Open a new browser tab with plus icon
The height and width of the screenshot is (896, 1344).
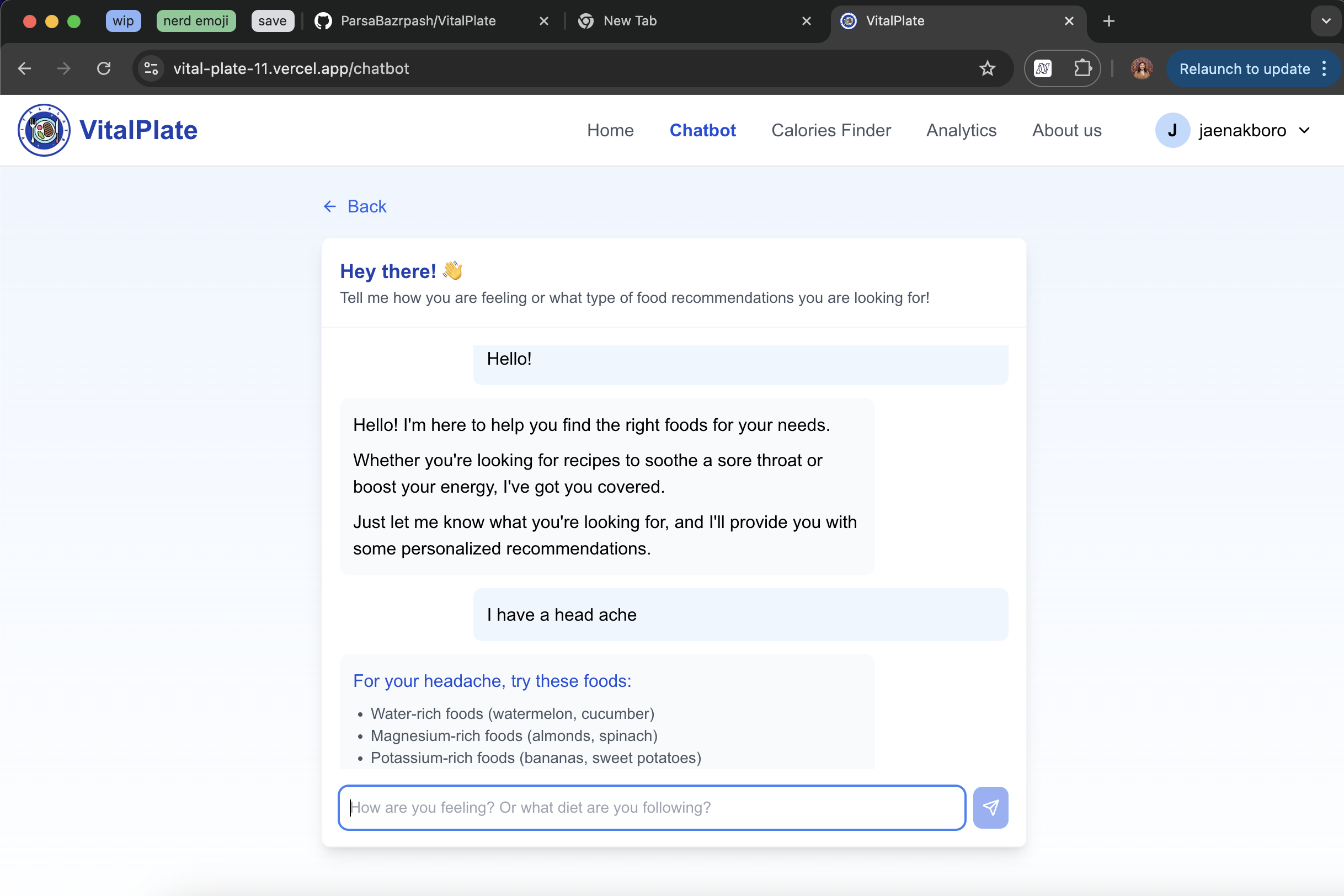[x=1108, y=21]
